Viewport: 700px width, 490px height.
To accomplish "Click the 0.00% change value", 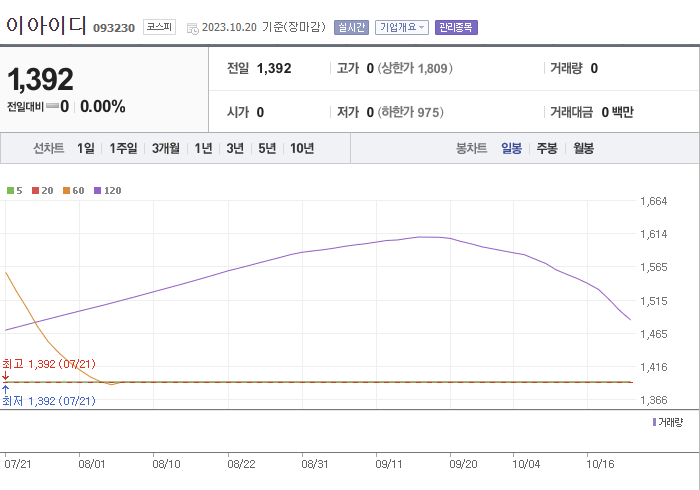I will 103,107.
